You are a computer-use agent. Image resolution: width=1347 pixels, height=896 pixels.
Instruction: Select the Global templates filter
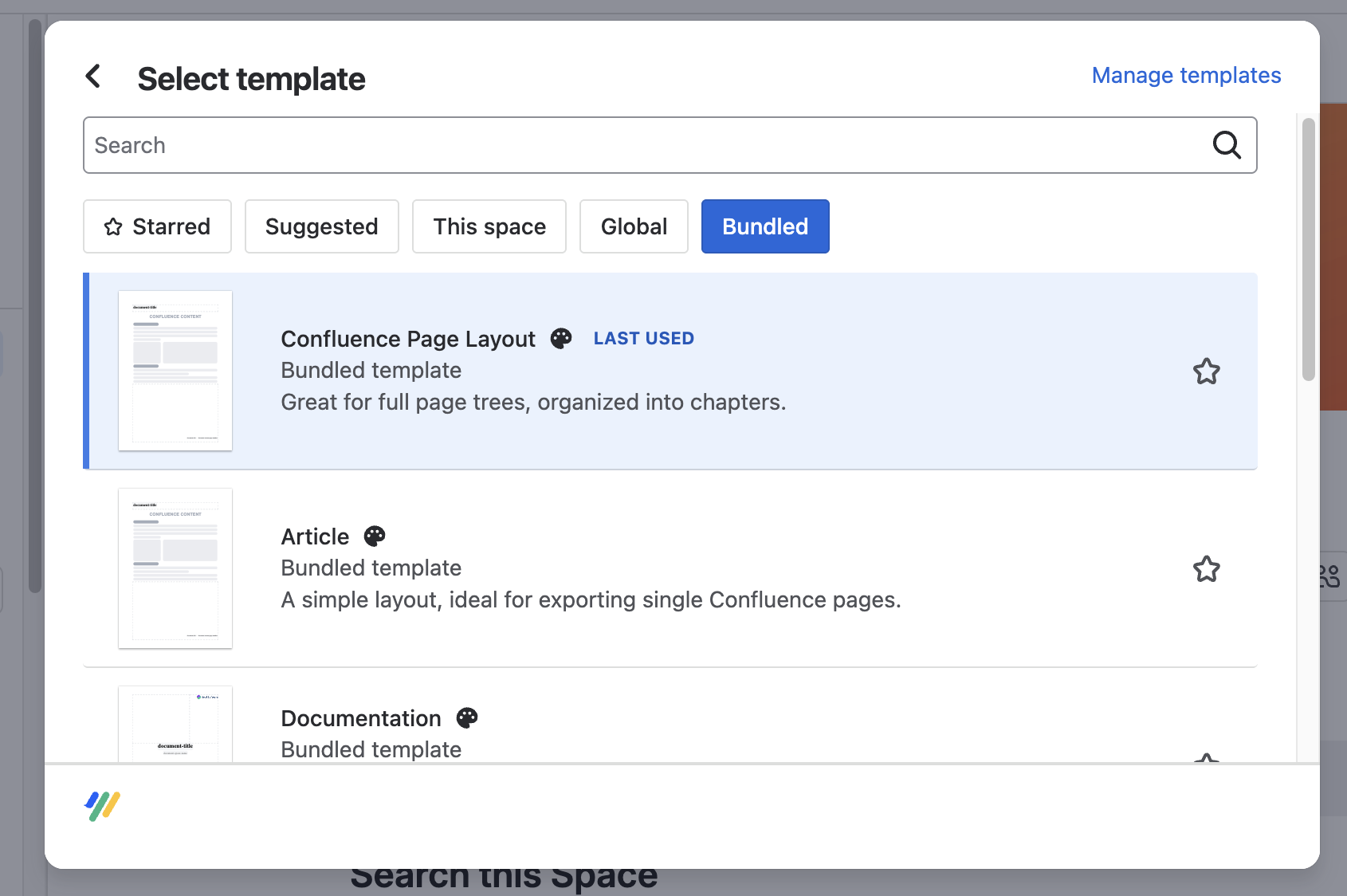click(634, 226)
